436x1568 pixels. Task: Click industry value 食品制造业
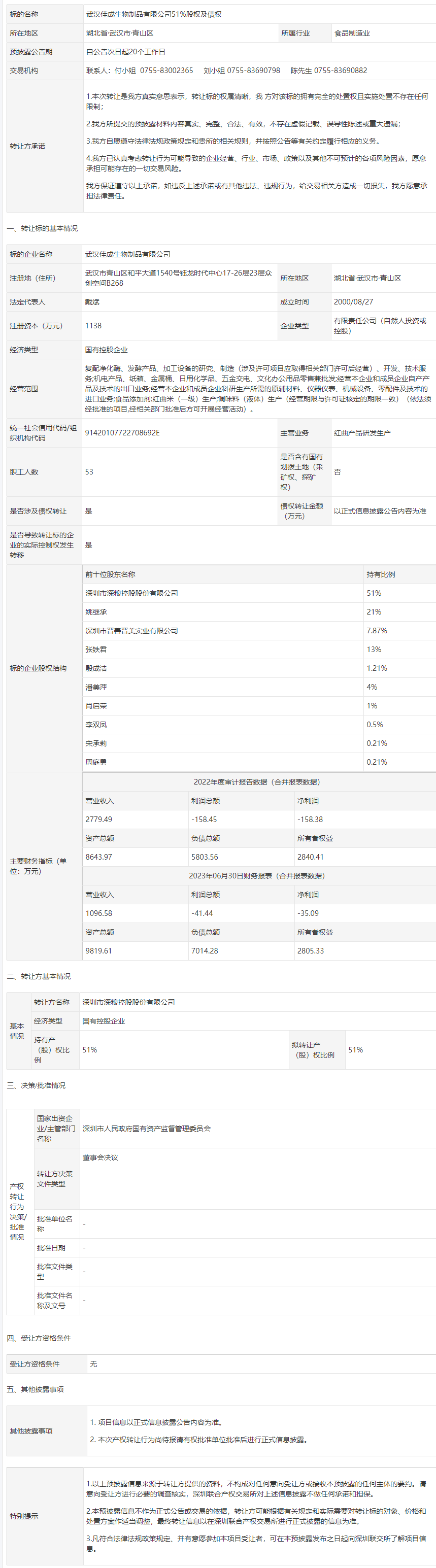tap(352, 33)
